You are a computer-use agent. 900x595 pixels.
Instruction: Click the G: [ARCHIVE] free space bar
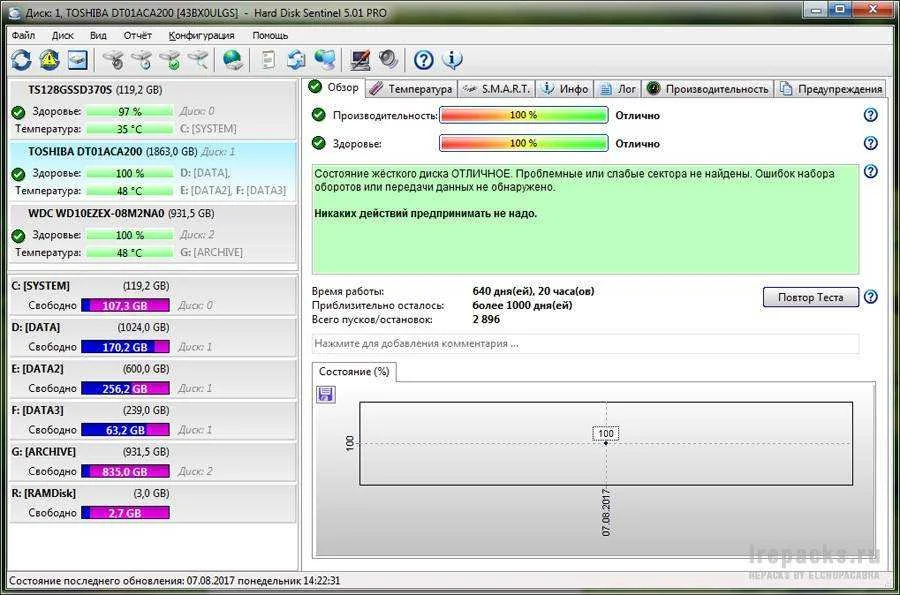click(x=125, y=471)
